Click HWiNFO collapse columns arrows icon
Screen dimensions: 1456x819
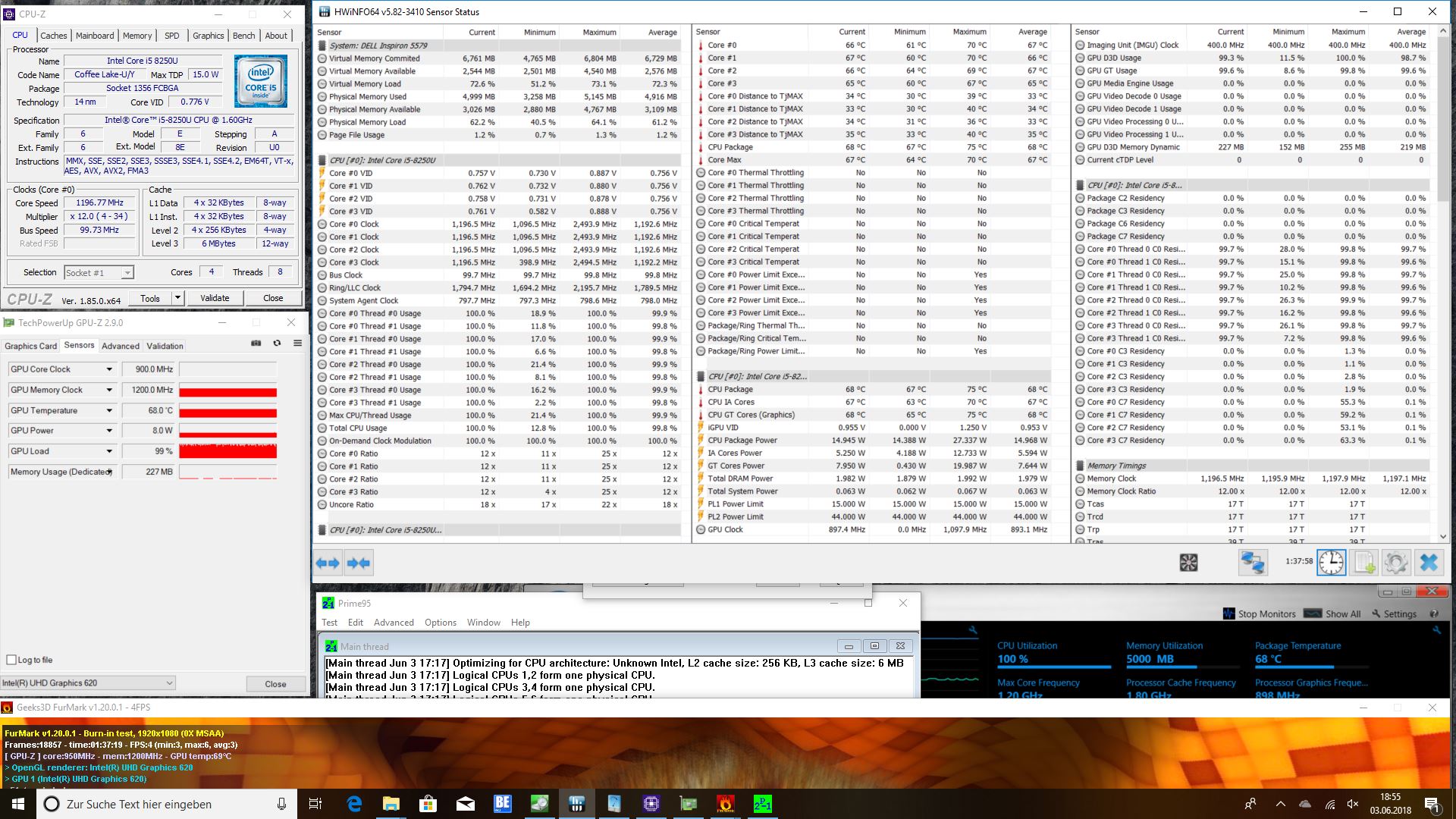click(358, 563)
